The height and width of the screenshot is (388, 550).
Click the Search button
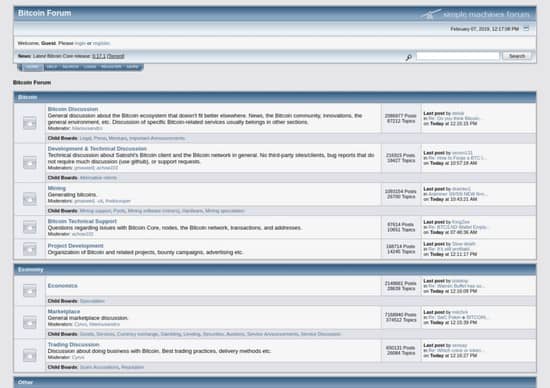pyautogui.click(x=517, y=56)
